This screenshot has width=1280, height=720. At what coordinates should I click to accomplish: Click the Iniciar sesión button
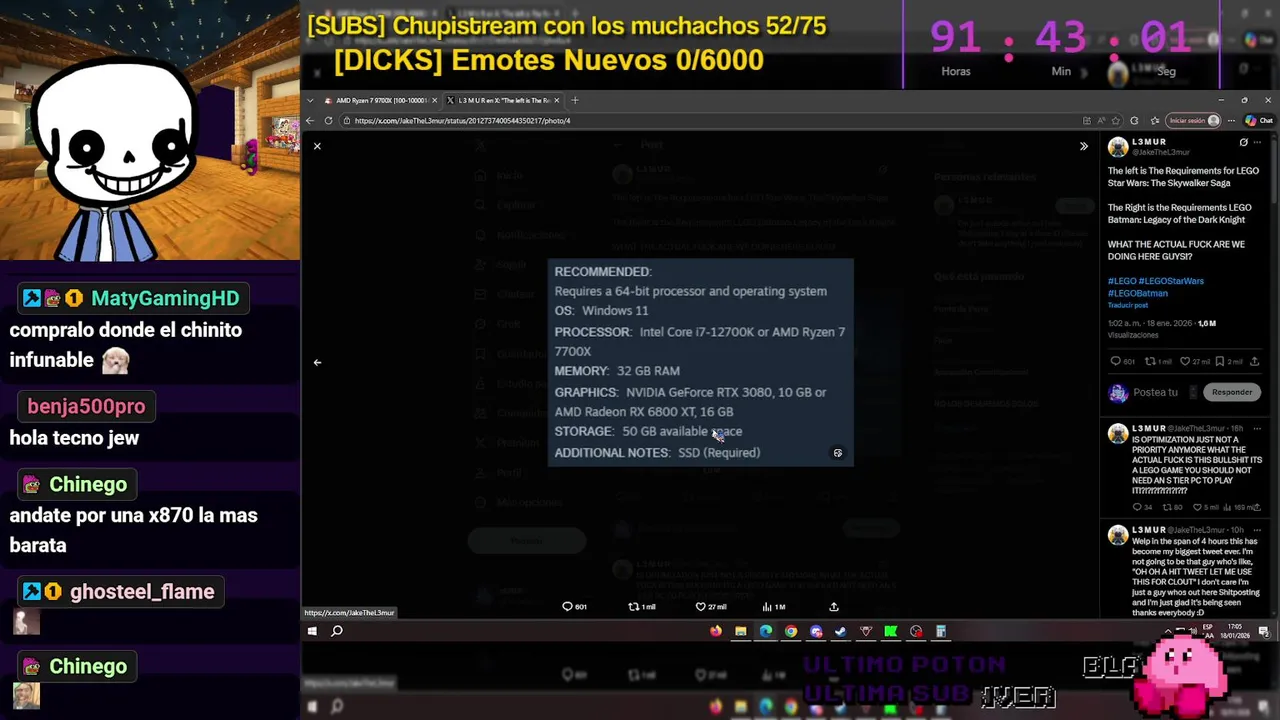[x=1194, y=121]
